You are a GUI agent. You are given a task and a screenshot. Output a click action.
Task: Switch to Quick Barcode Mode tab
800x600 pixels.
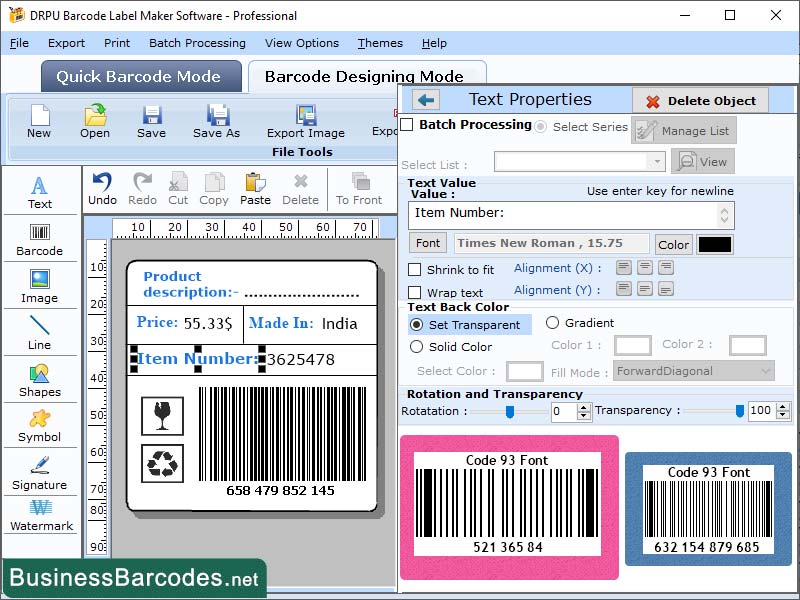pyautogui.click(x=140, y=76)
